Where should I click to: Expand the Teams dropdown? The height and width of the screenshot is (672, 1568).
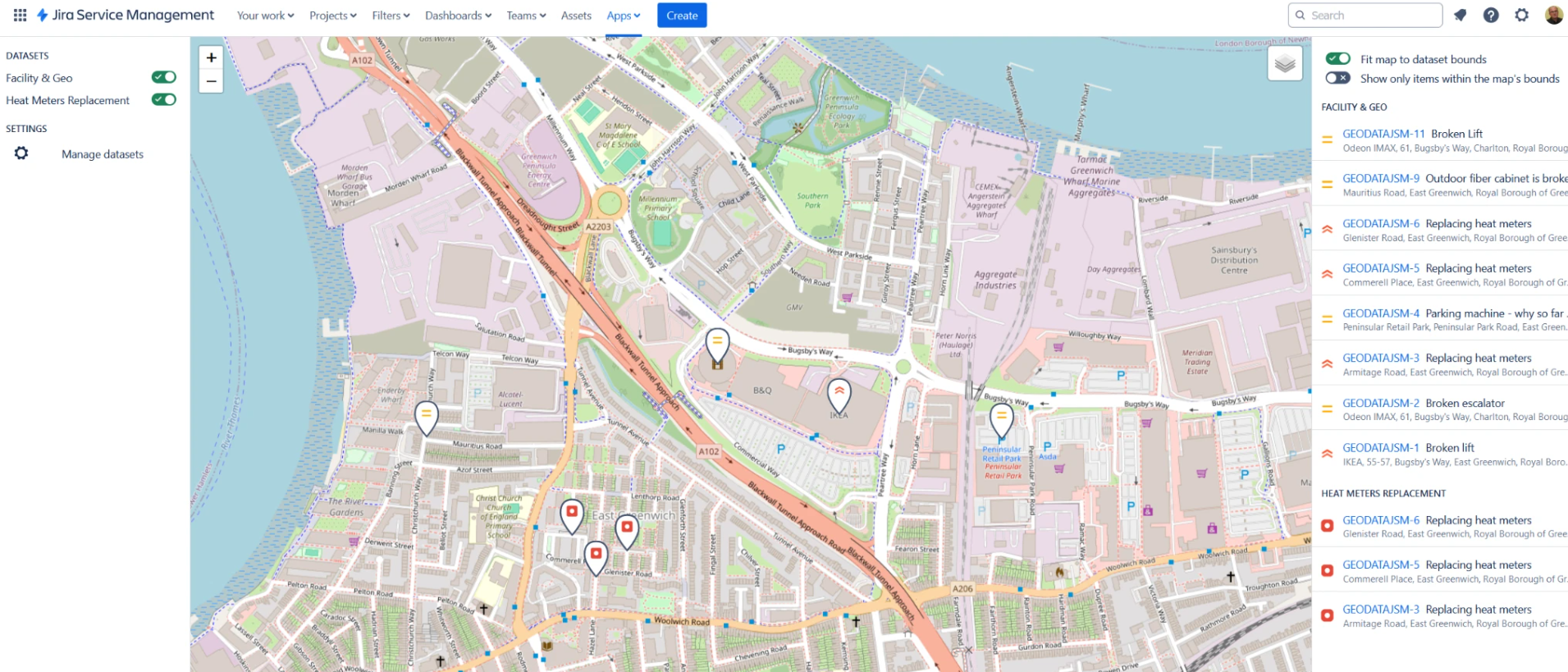pos(526,16)
